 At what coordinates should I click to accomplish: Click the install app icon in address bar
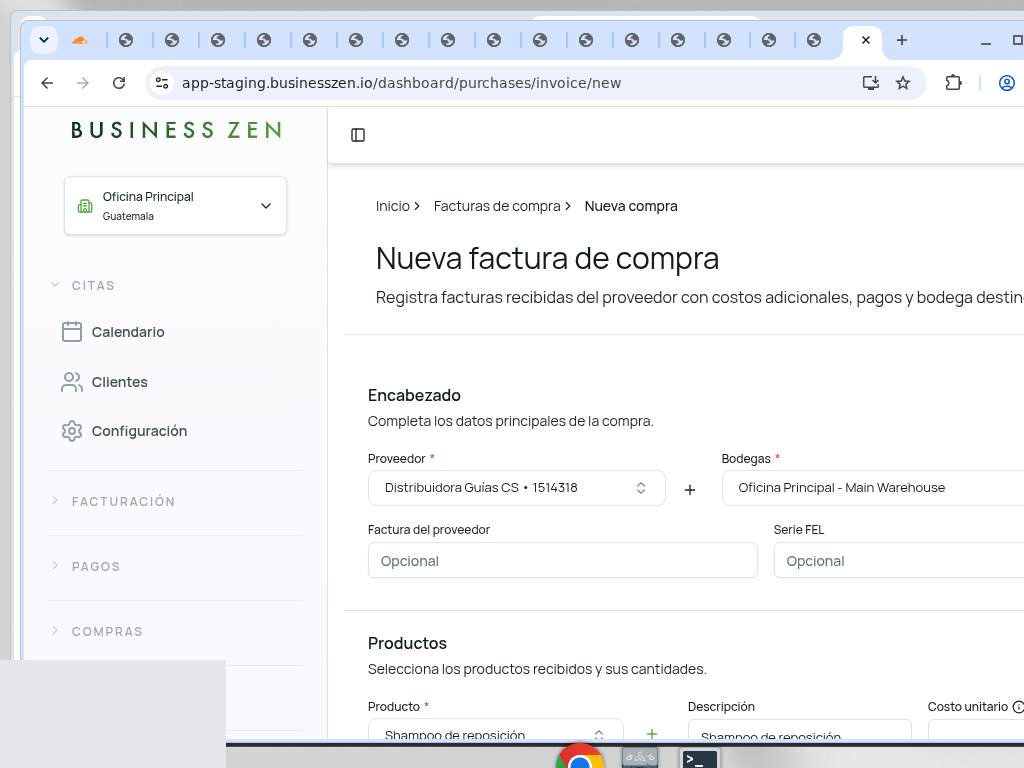pyautogui.click(x=871, y=83)
